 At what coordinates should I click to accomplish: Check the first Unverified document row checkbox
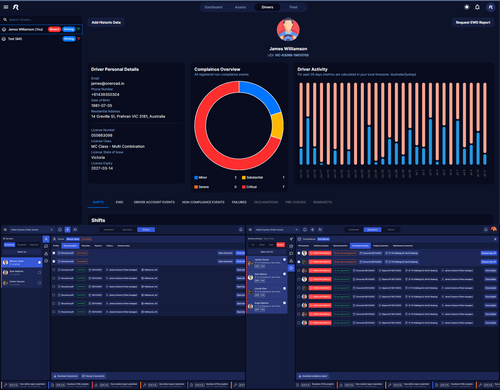54,253
